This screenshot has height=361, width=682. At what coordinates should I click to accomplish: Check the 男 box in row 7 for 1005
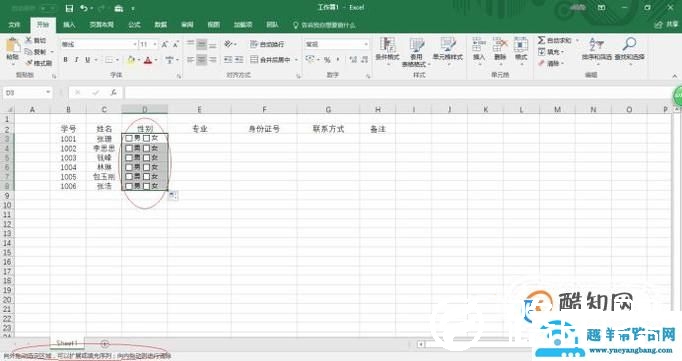coord(129,177)
